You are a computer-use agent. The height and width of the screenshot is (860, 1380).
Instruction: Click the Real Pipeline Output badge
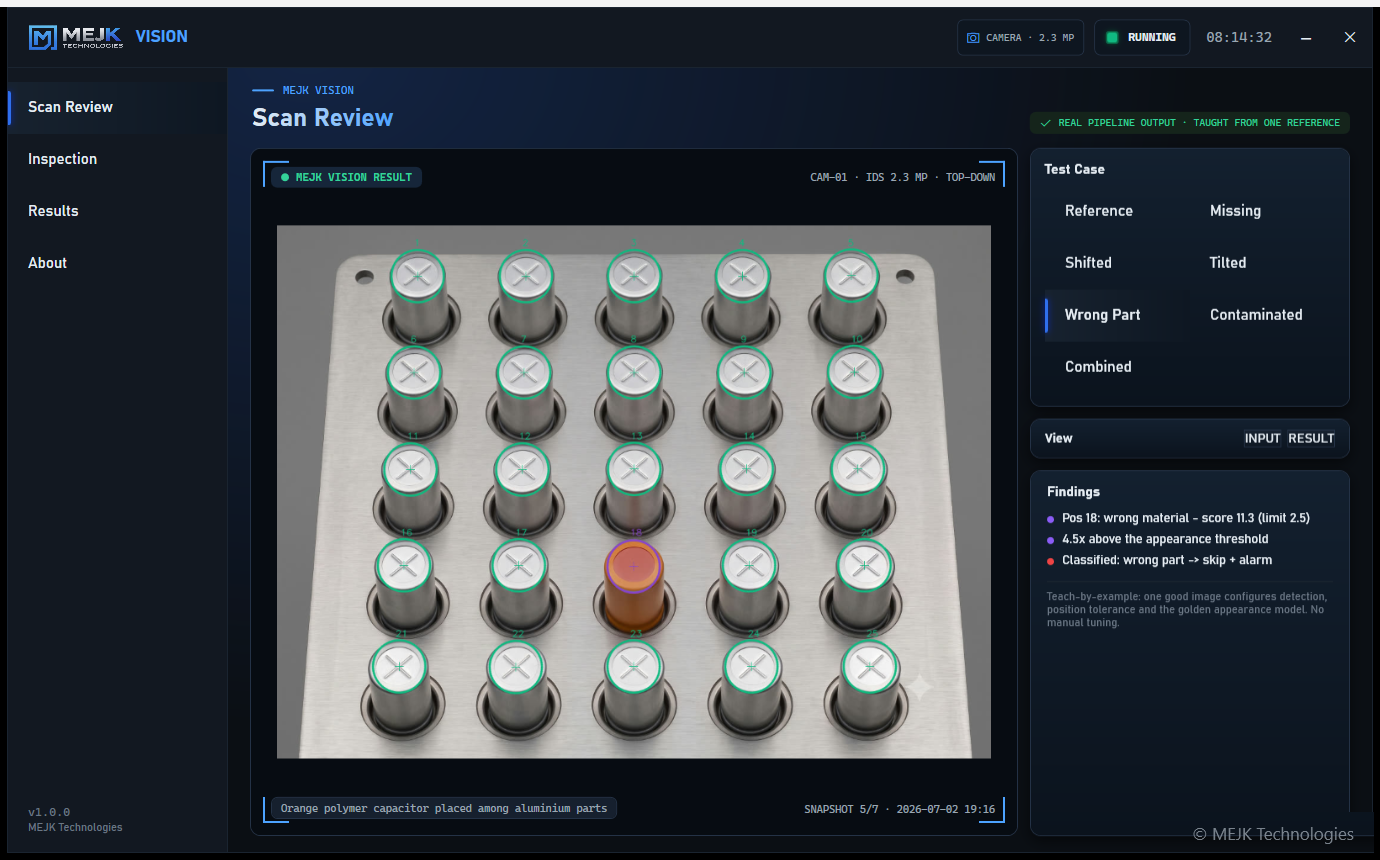click(x=1190, y=123)
